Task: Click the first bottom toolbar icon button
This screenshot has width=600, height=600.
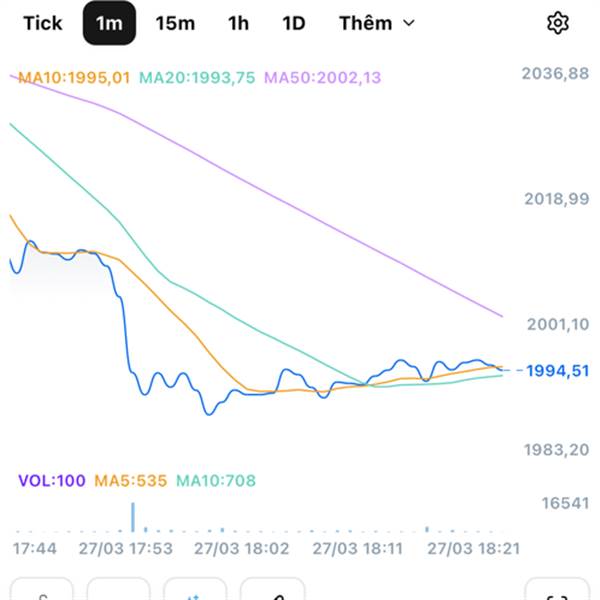Action: [42, 590]
